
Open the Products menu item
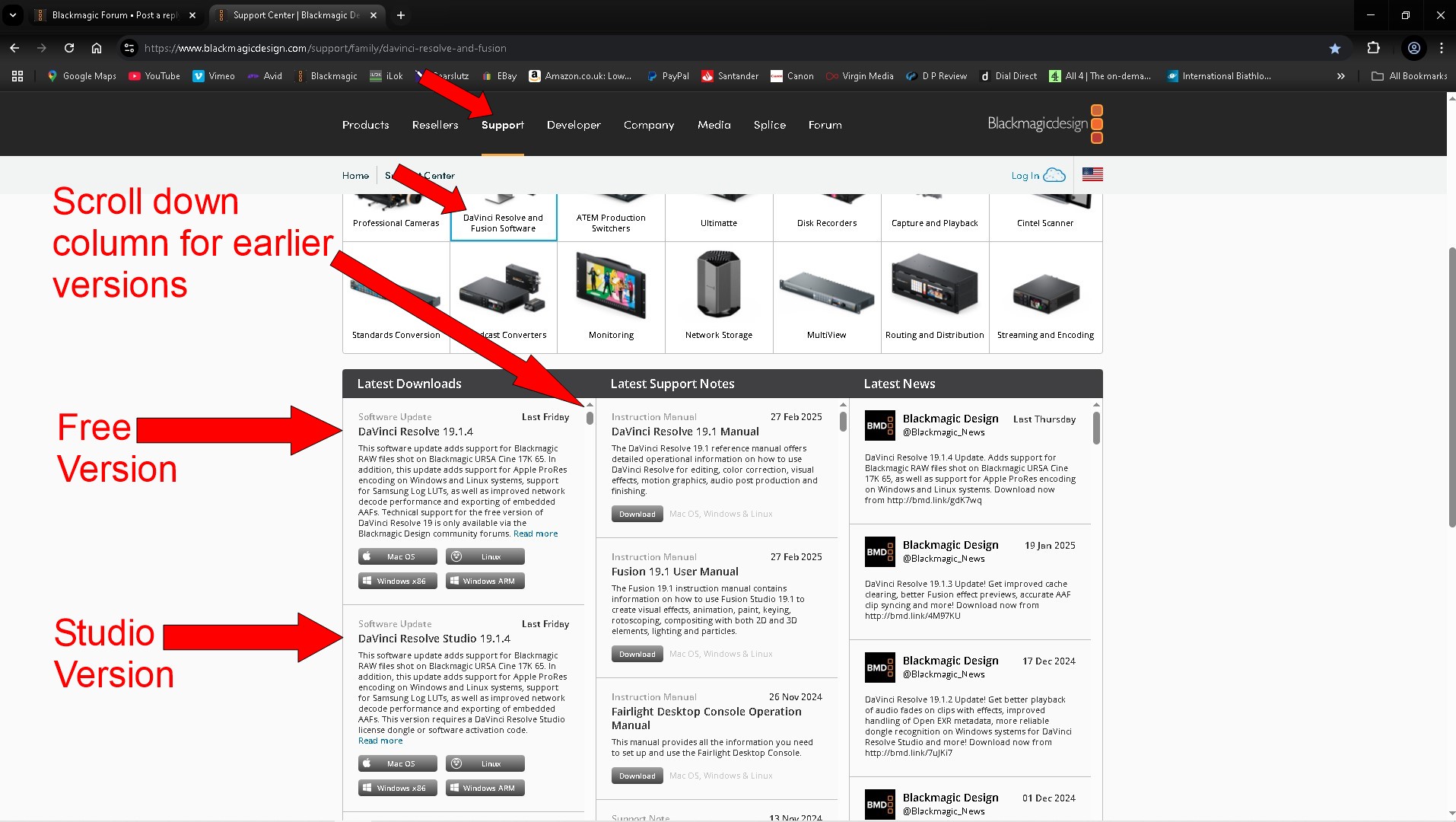coord(366,125)
